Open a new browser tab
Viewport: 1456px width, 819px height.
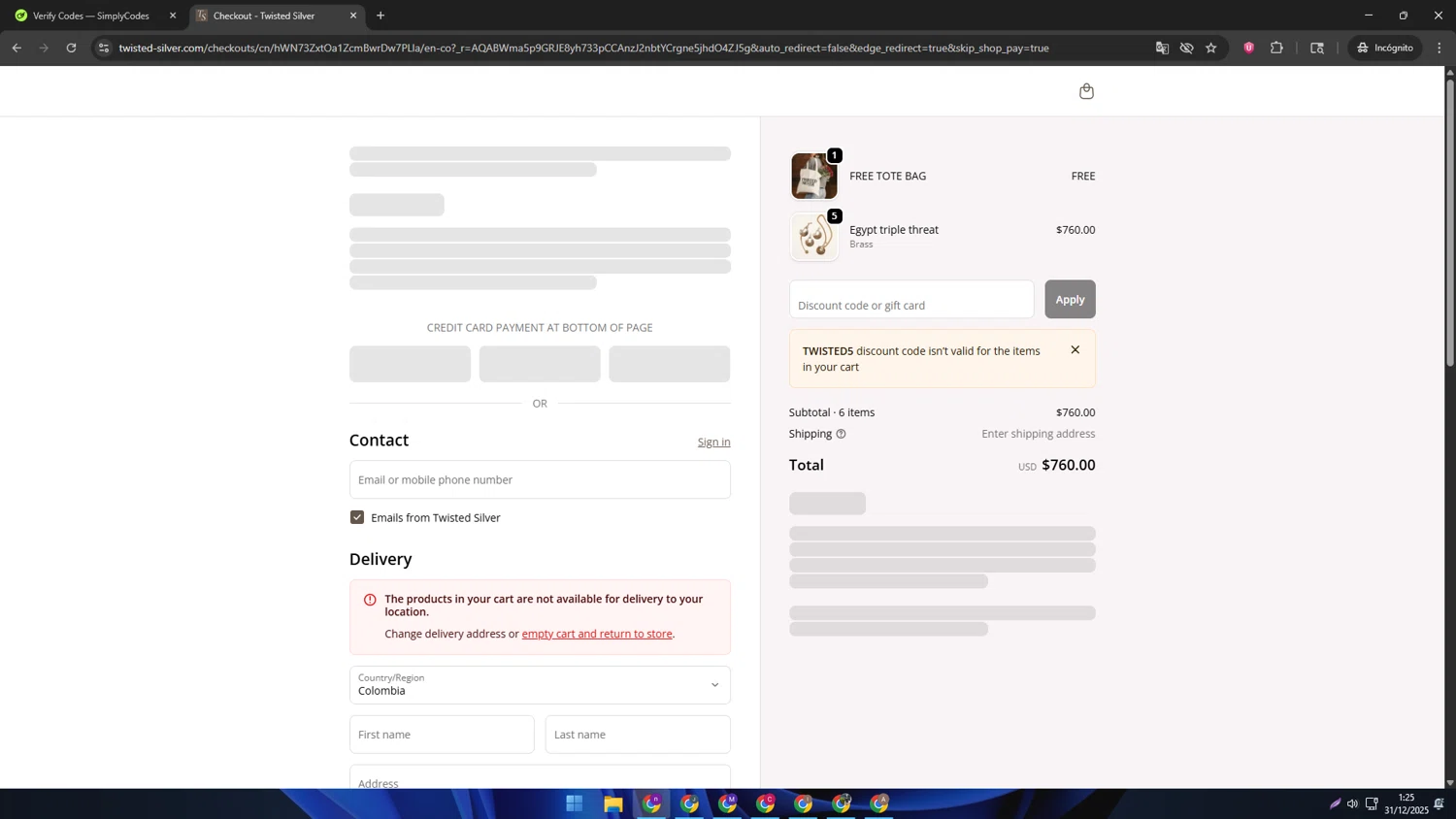tap(381, 16)
